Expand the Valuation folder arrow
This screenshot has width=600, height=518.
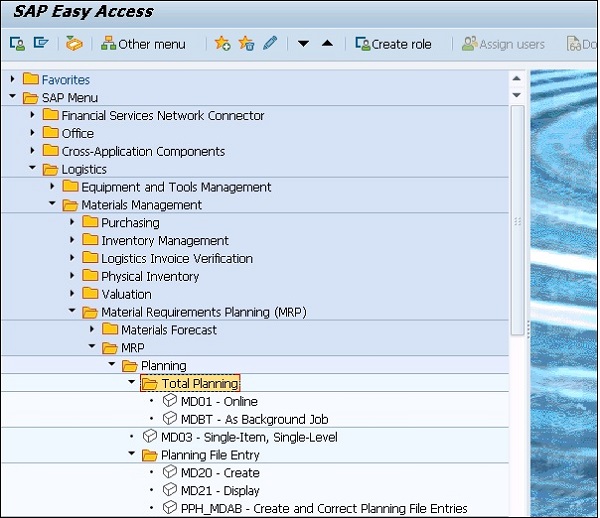click(72, 293)
